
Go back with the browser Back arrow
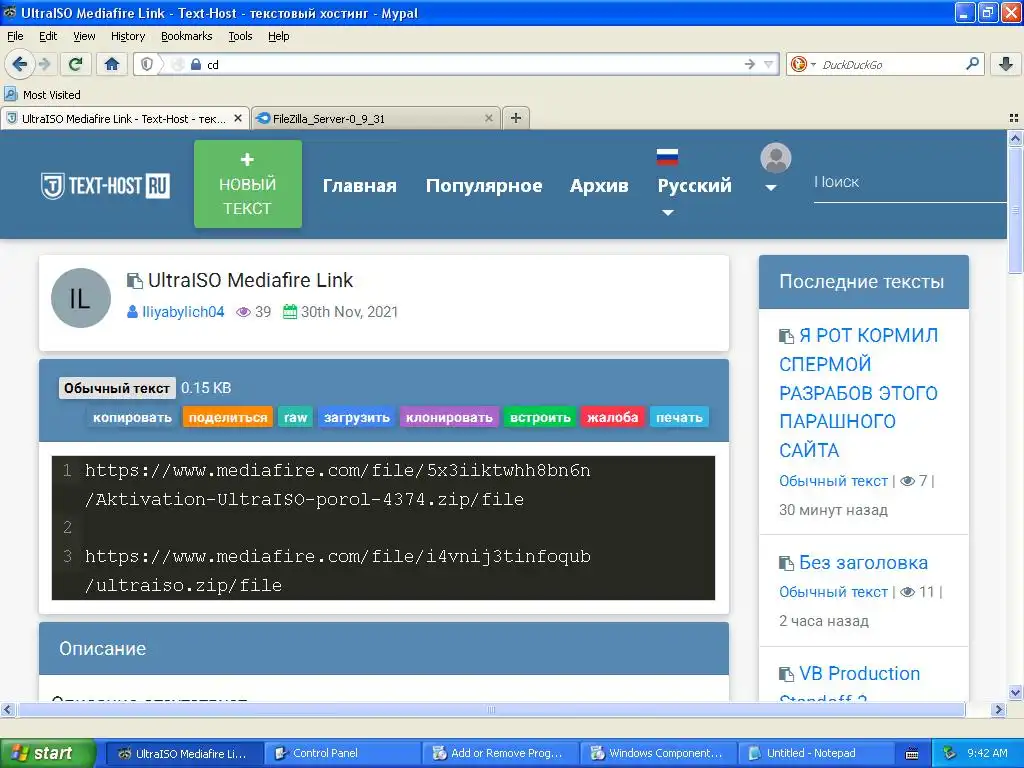point(20,64)
